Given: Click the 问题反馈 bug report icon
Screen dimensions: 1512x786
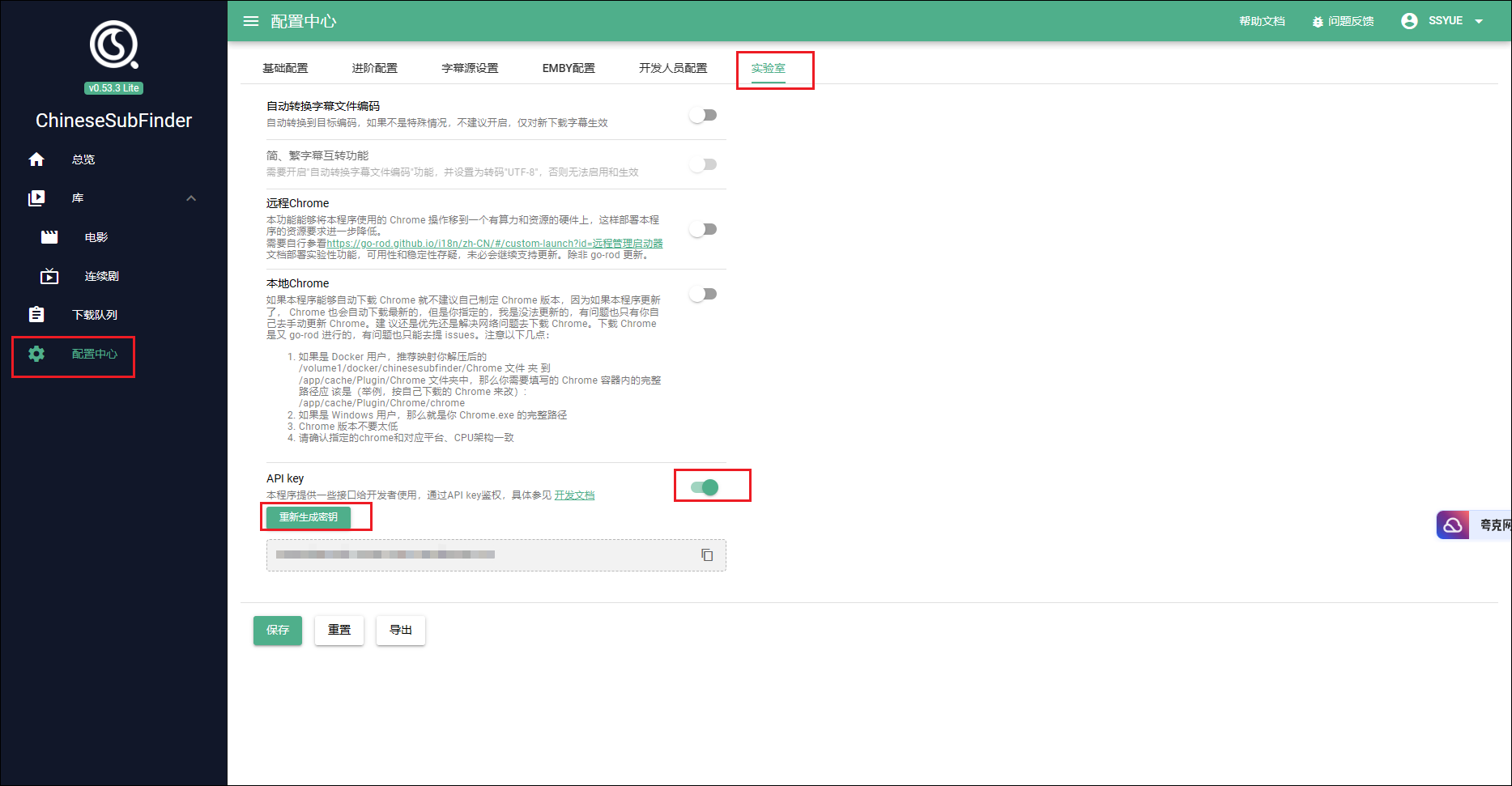Looking at the screenshot, I should pyautogui.click(x=1318, y=22).
